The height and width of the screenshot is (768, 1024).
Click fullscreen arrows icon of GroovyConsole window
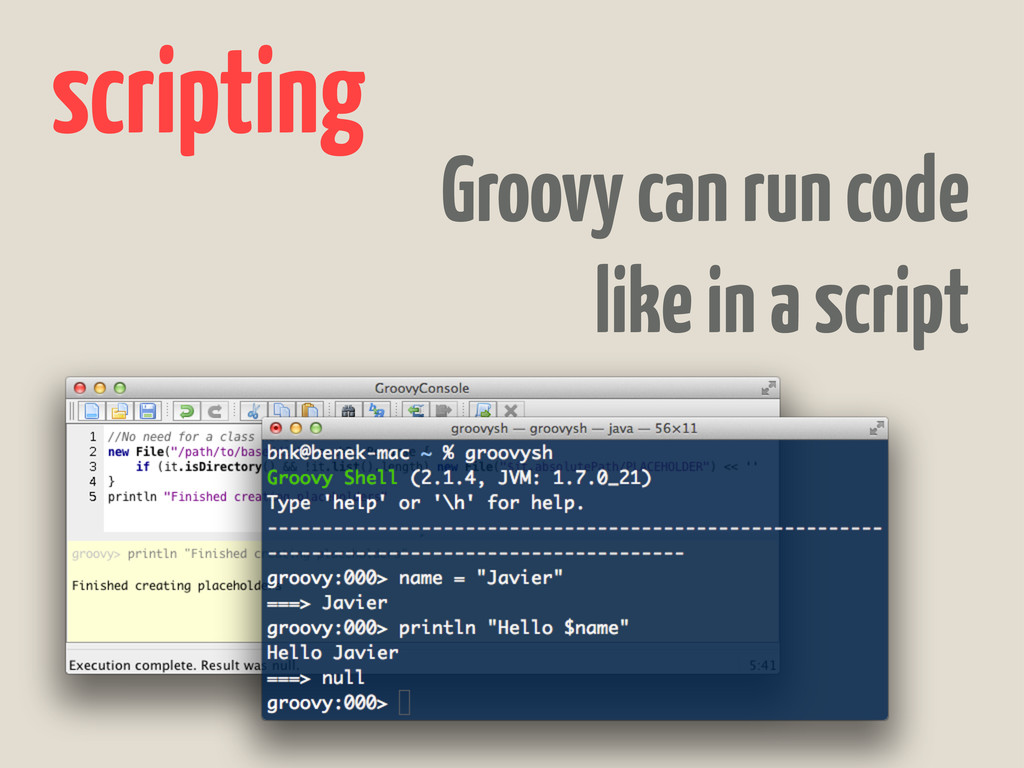[769, 388]
